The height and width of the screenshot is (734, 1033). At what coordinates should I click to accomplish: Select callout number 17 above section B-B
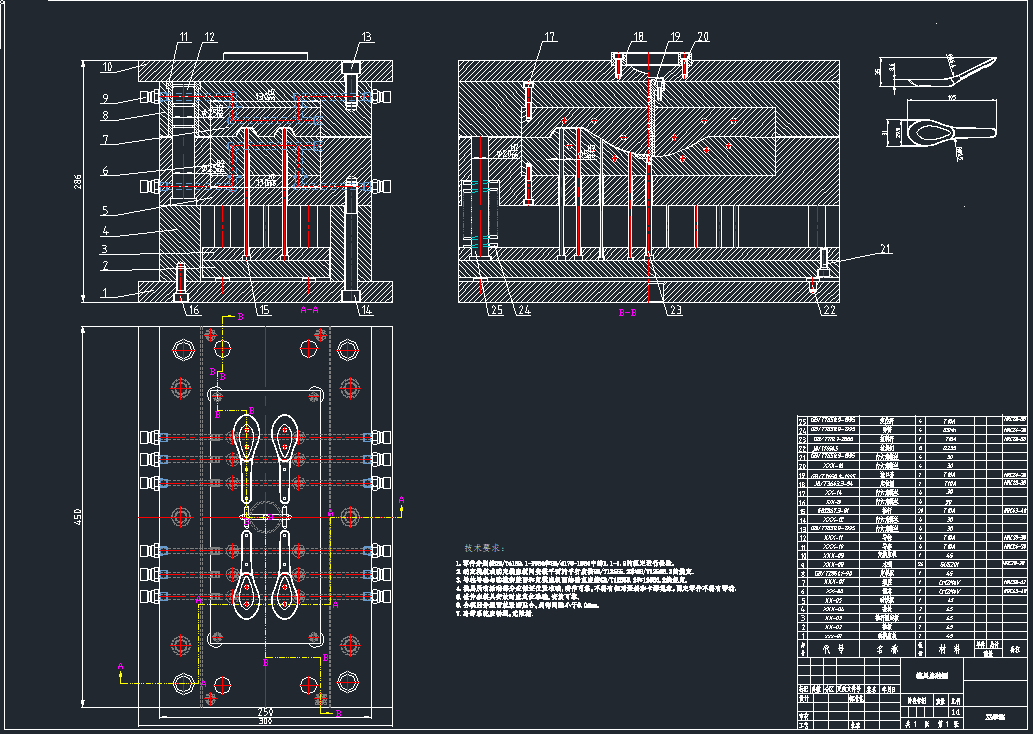coord(550,37)
